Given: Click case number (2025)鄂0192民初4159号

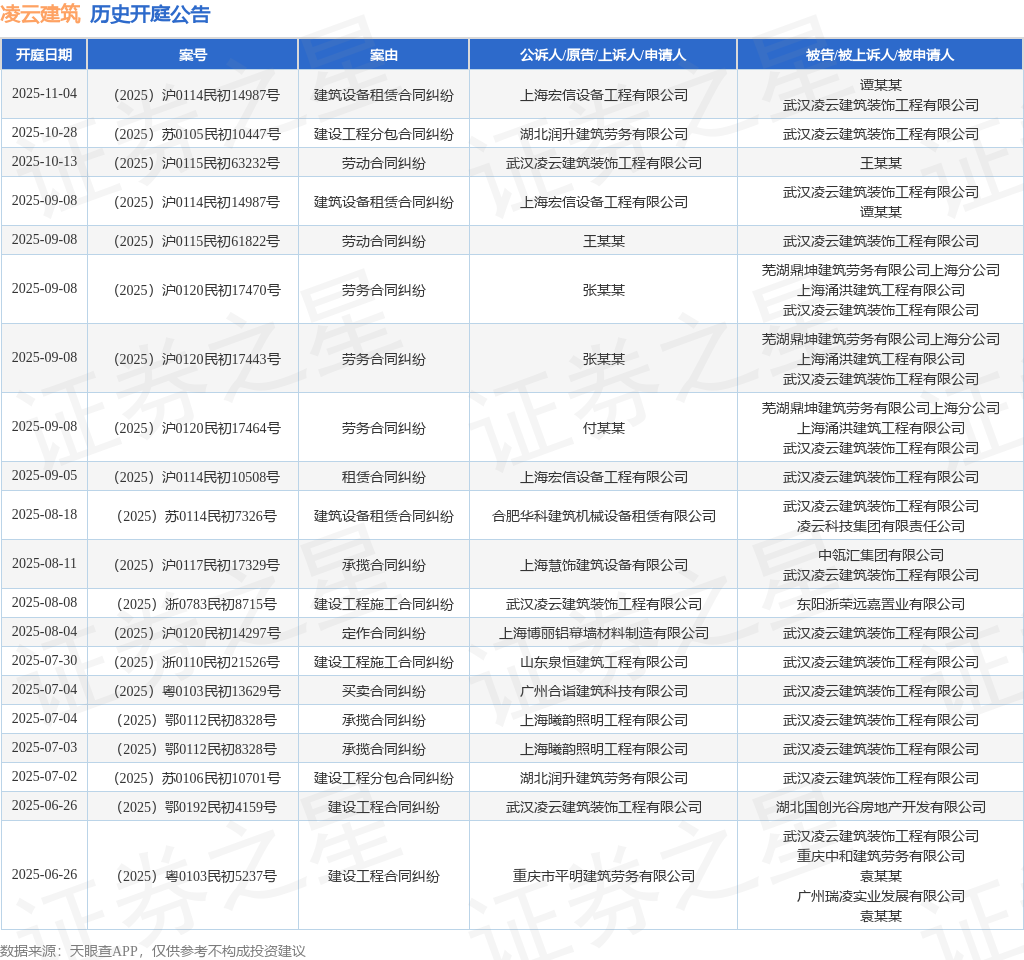Looking at the screenshot, I should [x=197, y=807].
